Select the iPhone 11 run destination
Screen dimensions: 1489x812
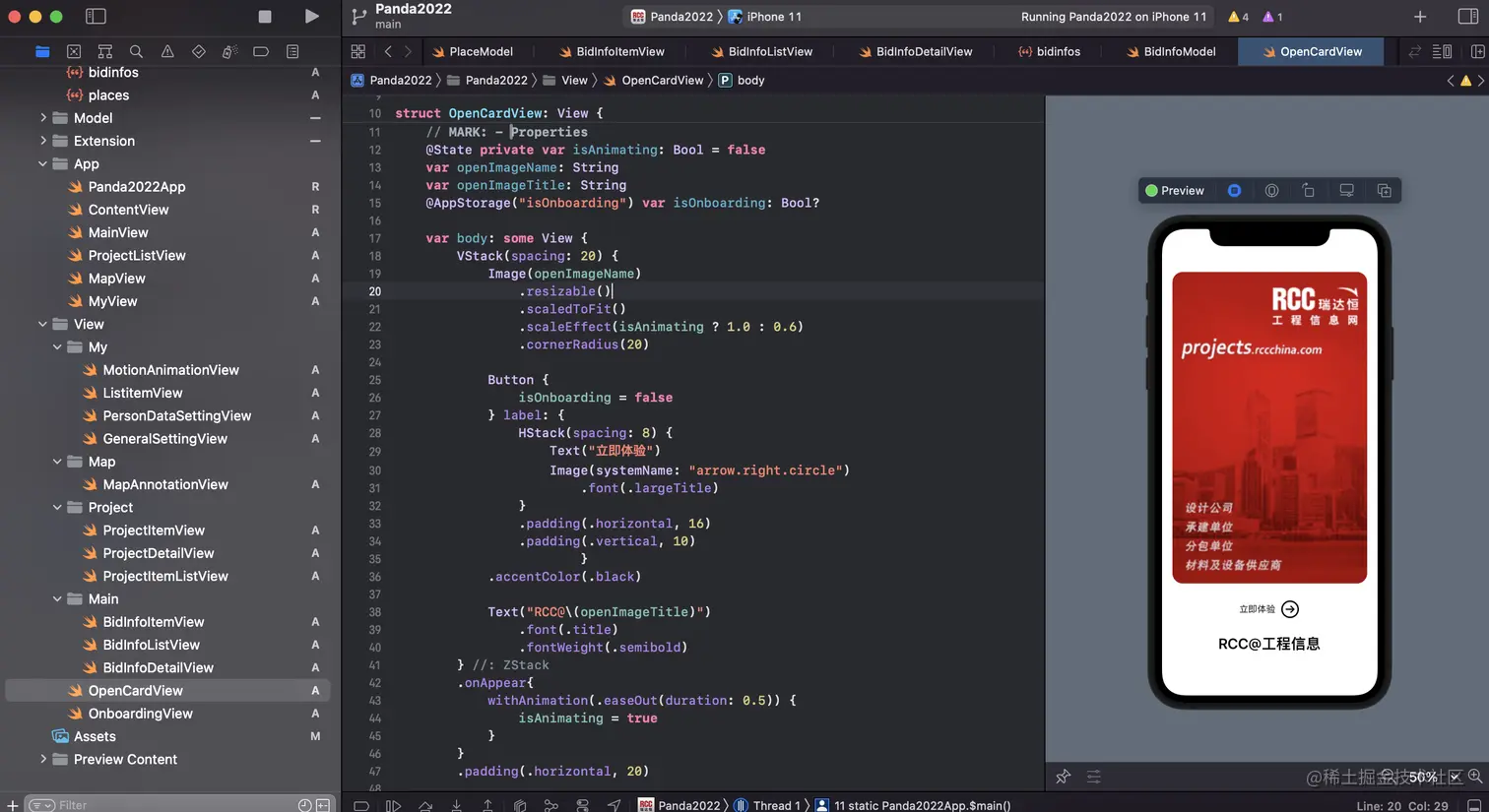coord(773,17)
